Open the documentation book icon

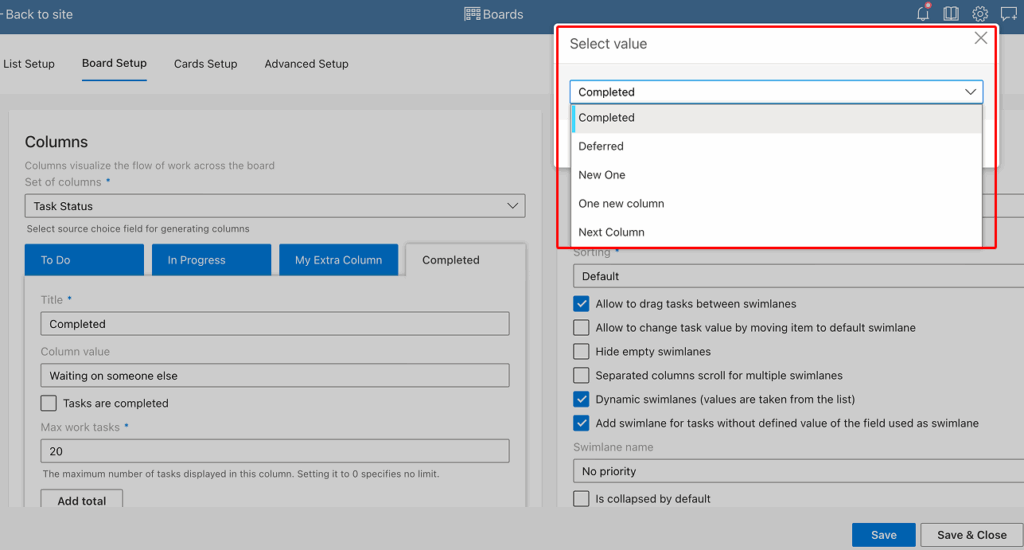tap(951, 14)
